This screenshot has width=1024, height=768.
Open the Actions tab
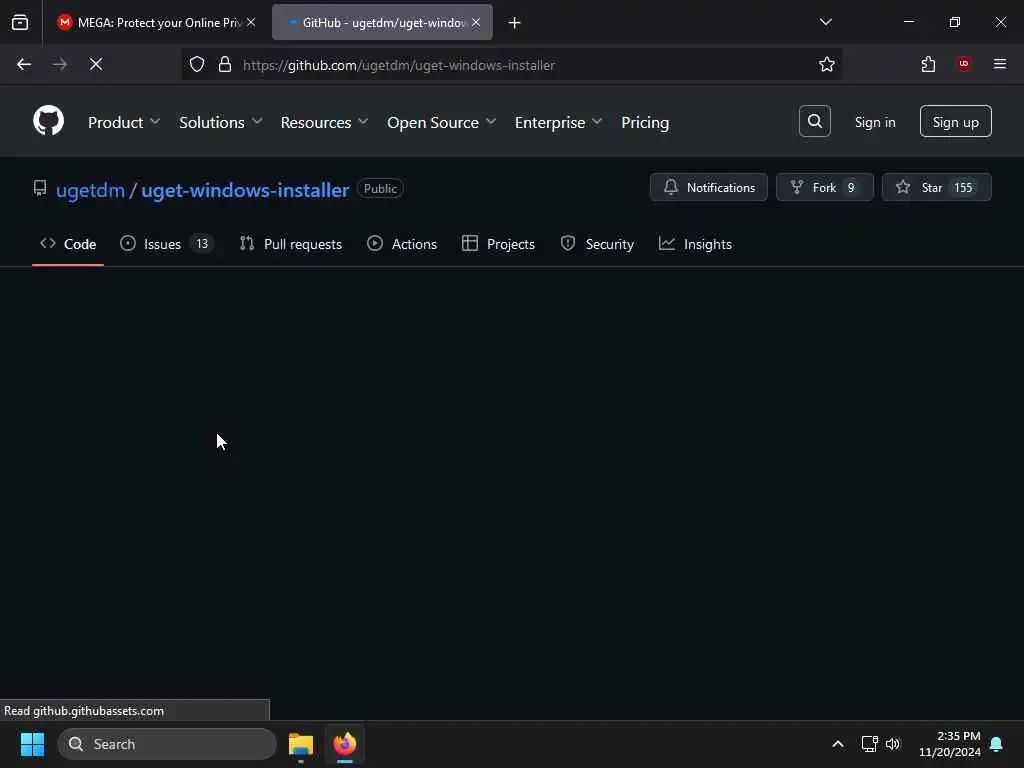click(x=402, y=244)
